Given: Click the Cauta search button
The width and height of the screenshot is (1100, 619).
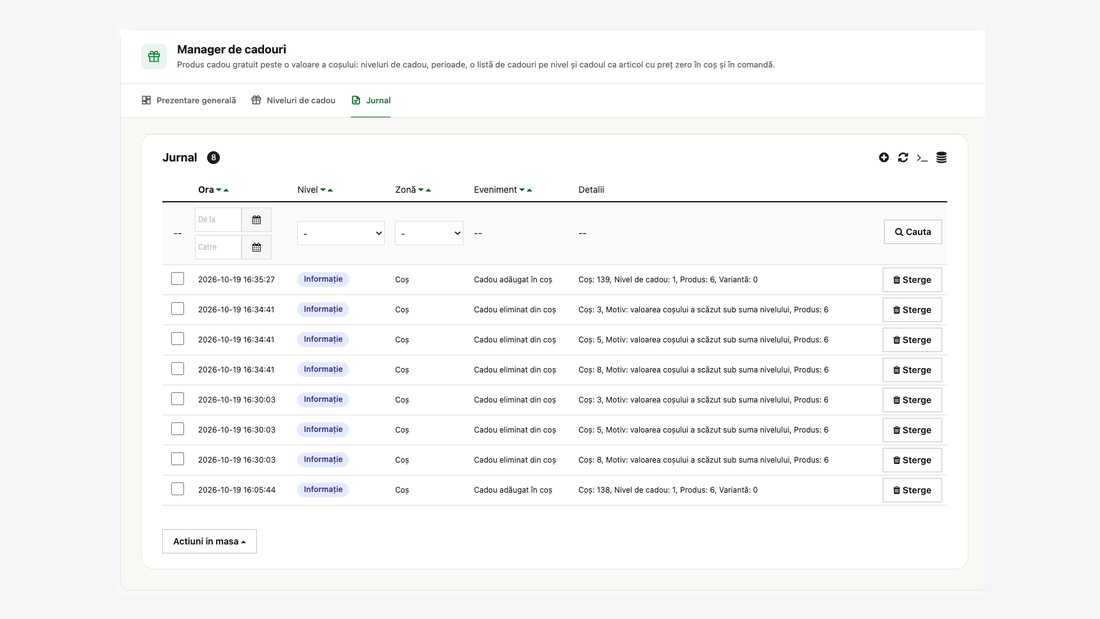Looking at the screenshot, I should pos(913,232).
